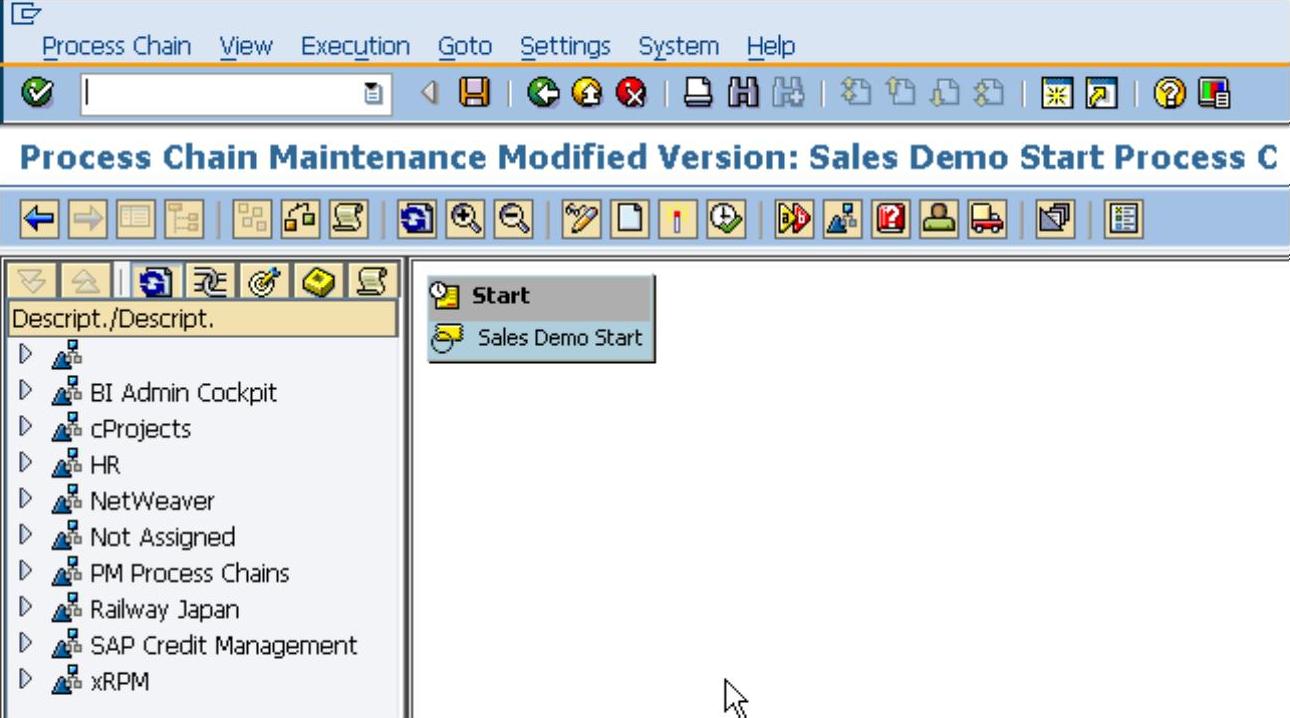Click the Print icon

click(x=698, y=94)
